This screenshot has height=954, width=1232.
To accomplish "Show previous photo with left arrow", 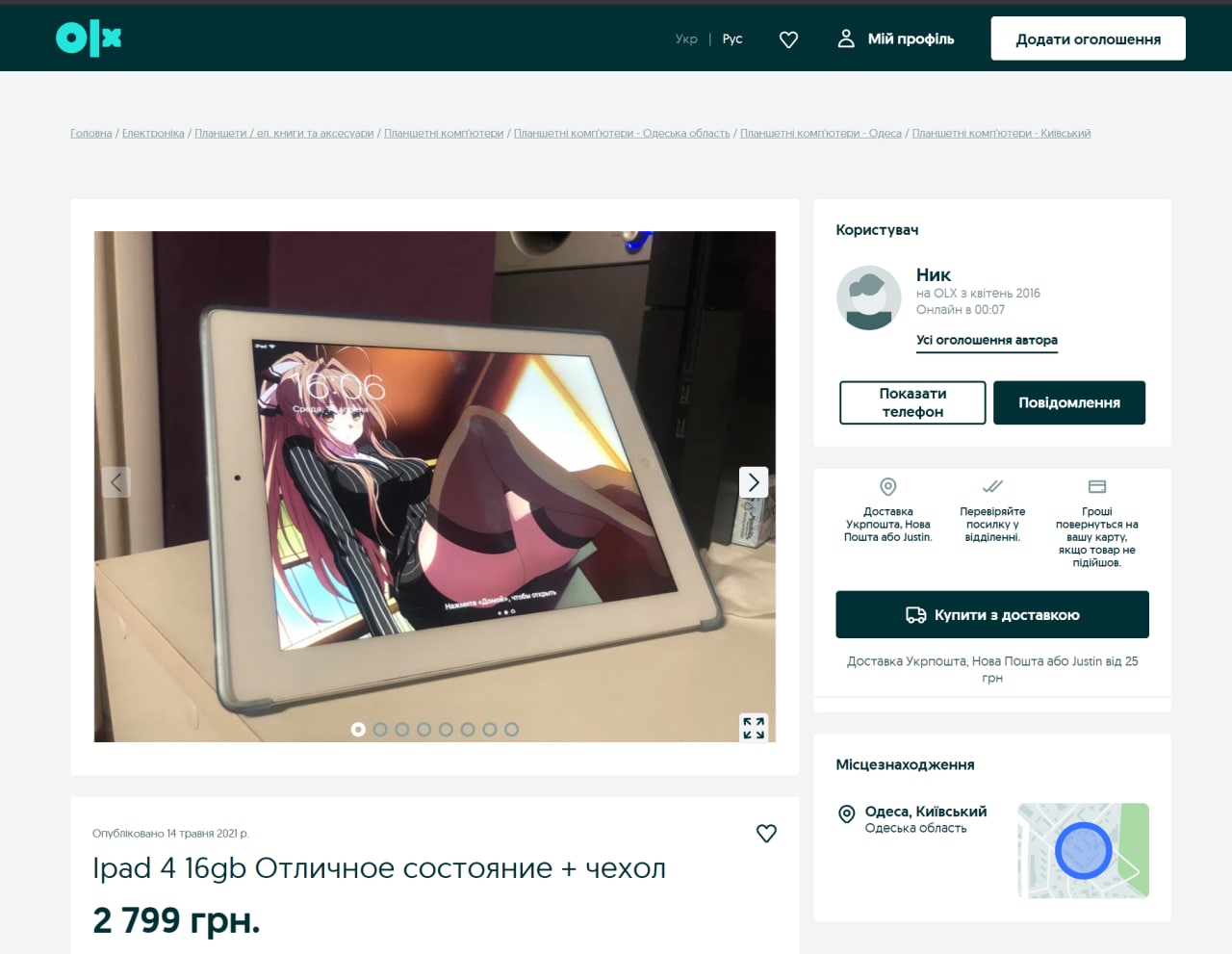I will [x=116, y=482].
